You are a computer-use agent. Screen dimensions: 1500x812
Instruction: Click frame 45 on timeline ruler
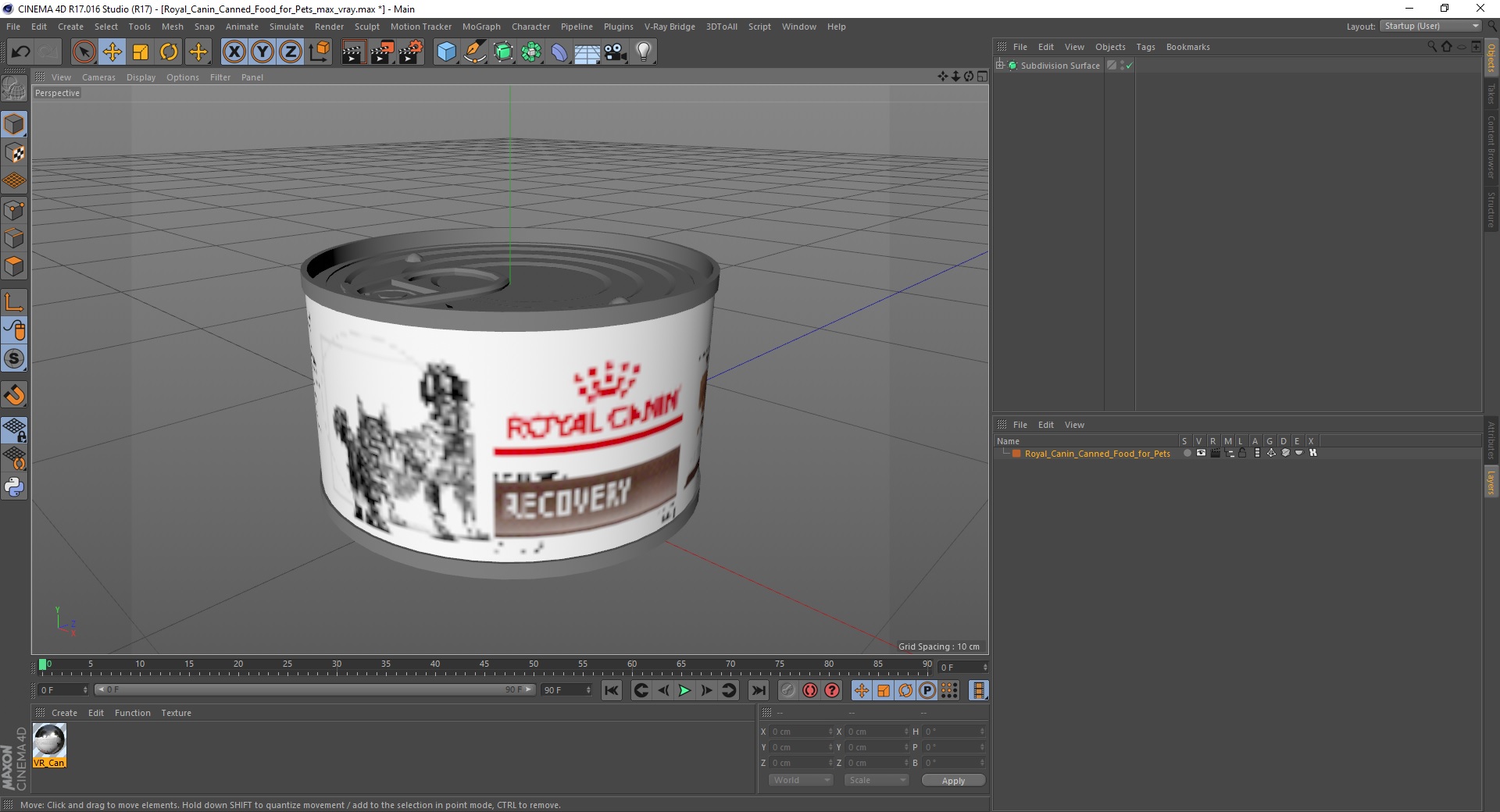484,666
